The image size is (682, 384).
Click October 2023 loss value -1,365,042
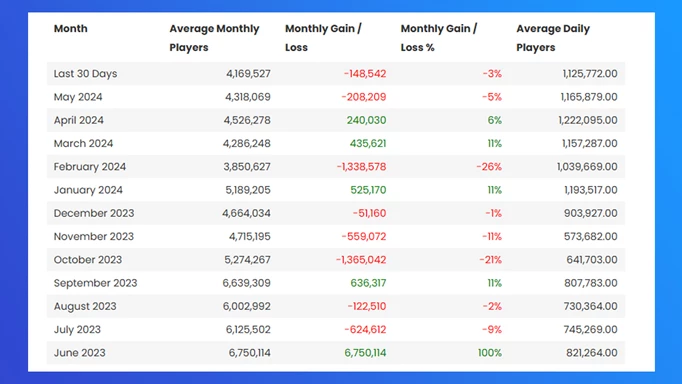[361, 260]
